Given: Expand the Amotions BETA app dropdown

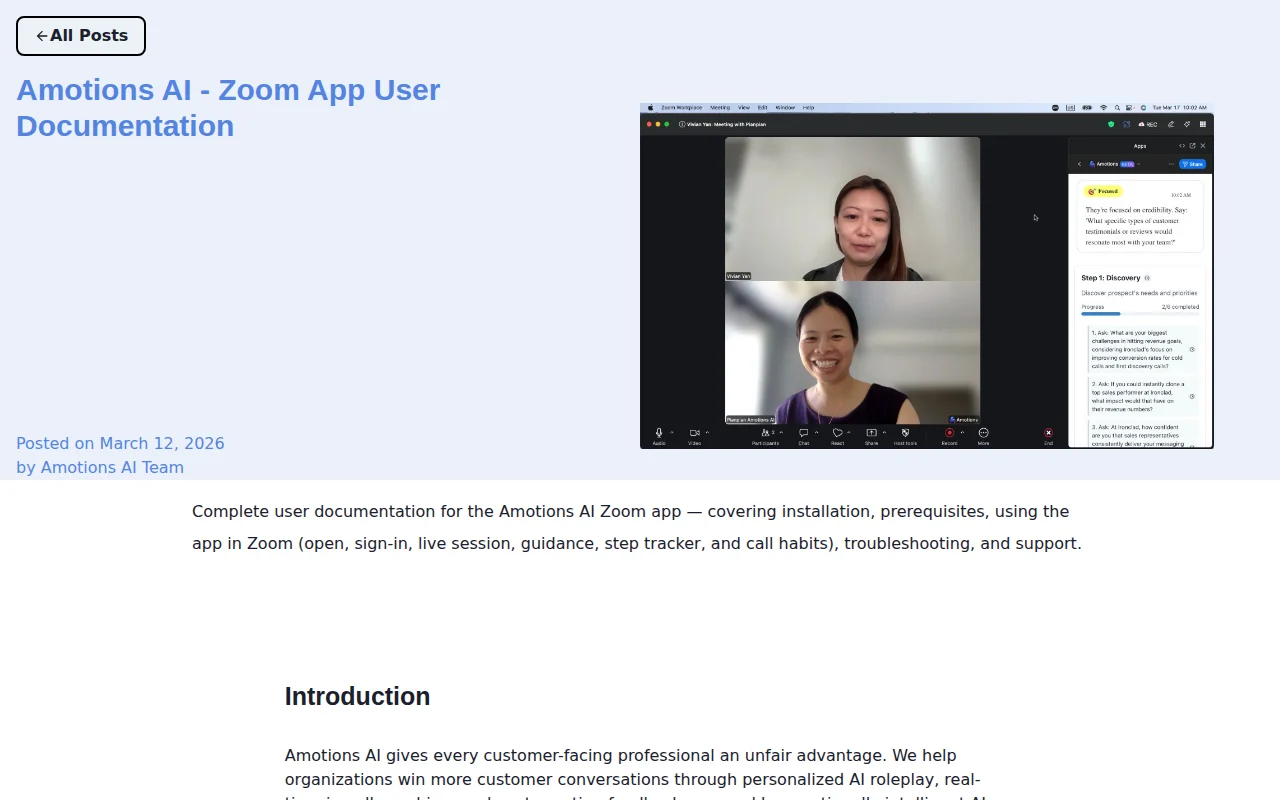Looking at the screenshot, I should (x=1138, y=164).
